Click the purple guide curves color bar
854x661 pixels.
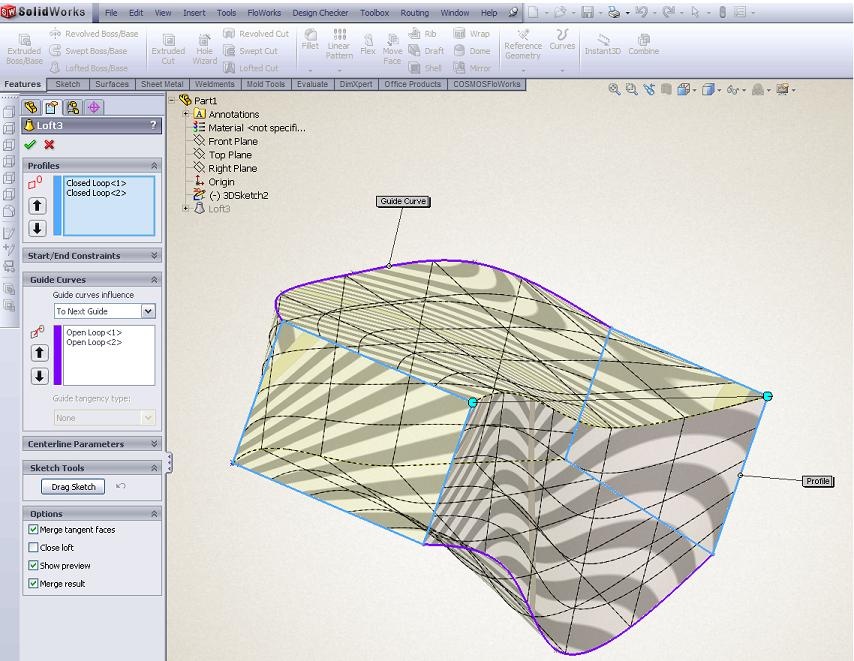[58, 354]
